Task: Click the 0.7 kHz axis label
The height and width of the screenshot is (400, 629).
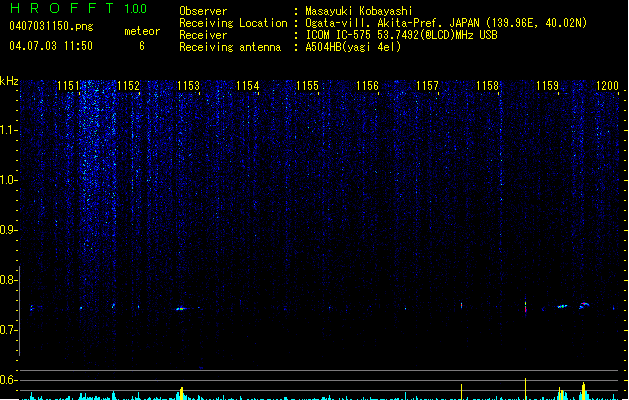Action: click(x=8, y=330)
